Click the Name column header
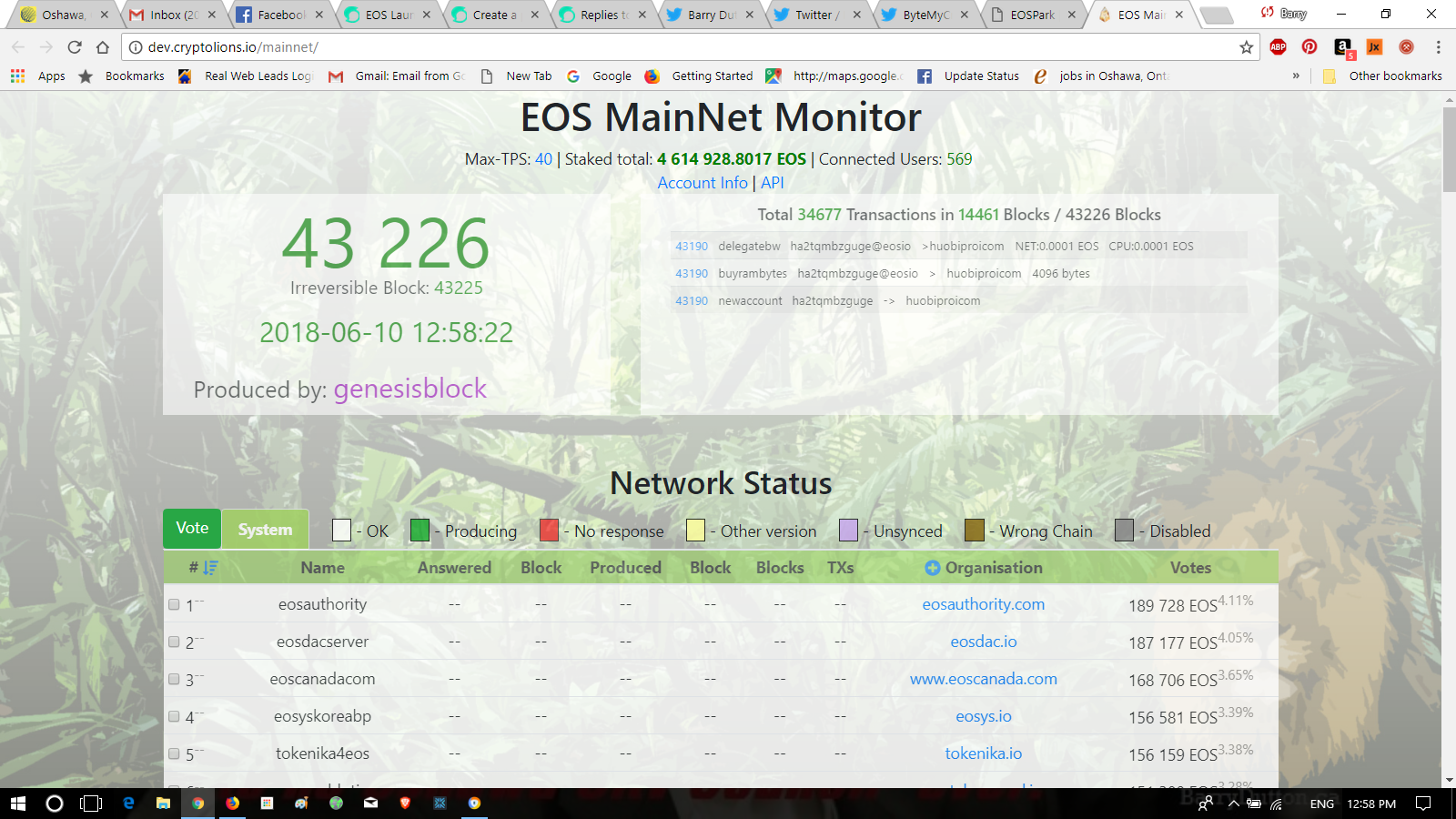This screenshot has width=1456, height=819. tap(322, 568)
